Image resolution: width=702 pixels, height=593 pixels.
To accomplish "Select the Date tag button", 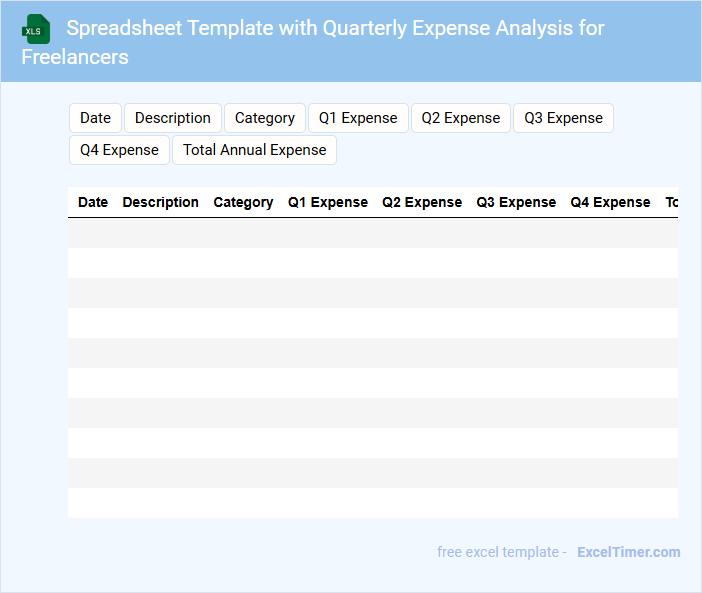I will coord(95,118).
